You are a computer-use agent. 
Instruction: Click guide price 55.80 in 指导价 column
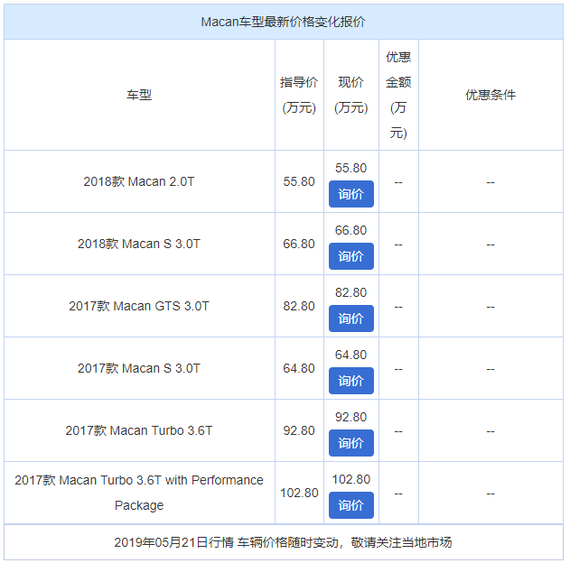[x=299, y=181]
